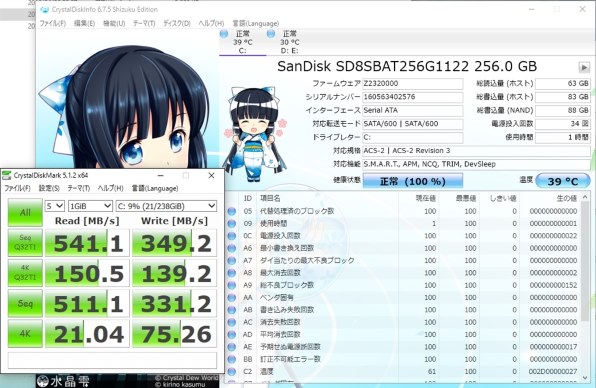
Task: Open ファイル(F) menu in CrystalDiskMark
Action: click(17, 188)
